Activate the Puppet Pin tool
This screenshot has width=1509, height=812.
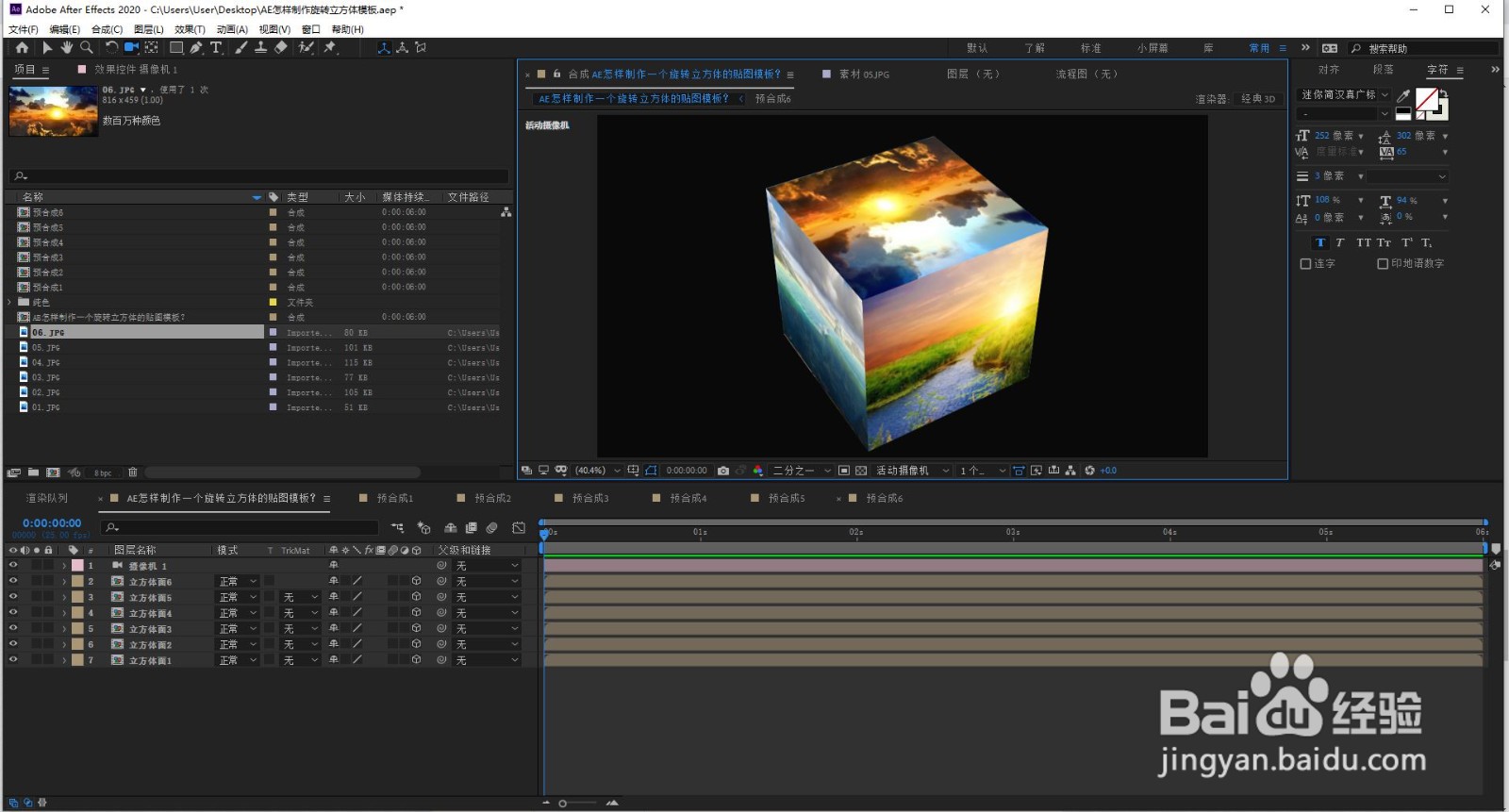(330, 48)
